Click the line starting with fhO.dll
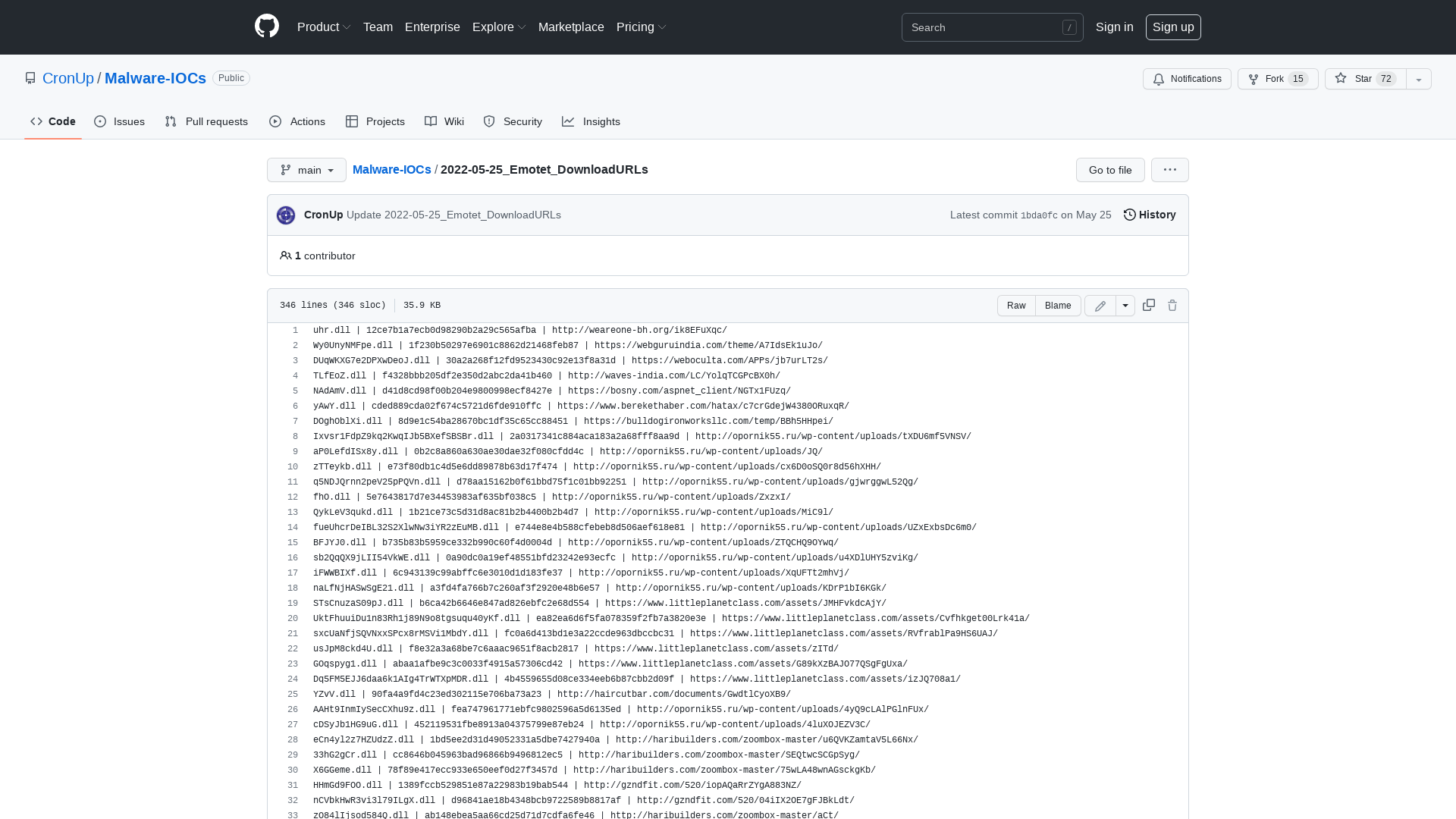This screenshot has width=1456, height=819. [552, 497]
